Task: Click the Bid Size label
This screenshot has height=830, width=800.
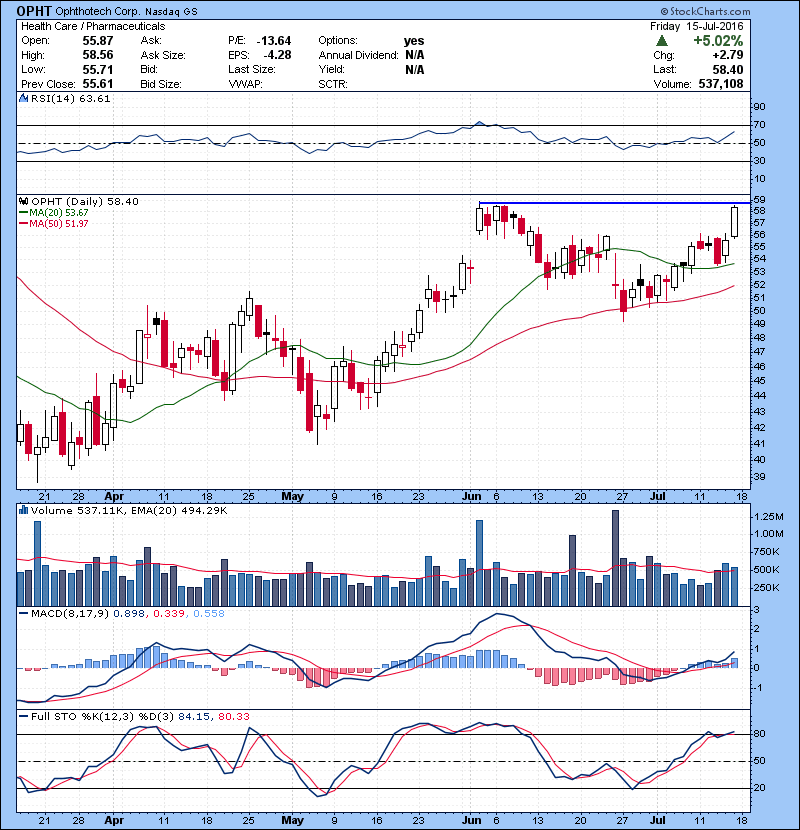Action: tap(161, 84)
